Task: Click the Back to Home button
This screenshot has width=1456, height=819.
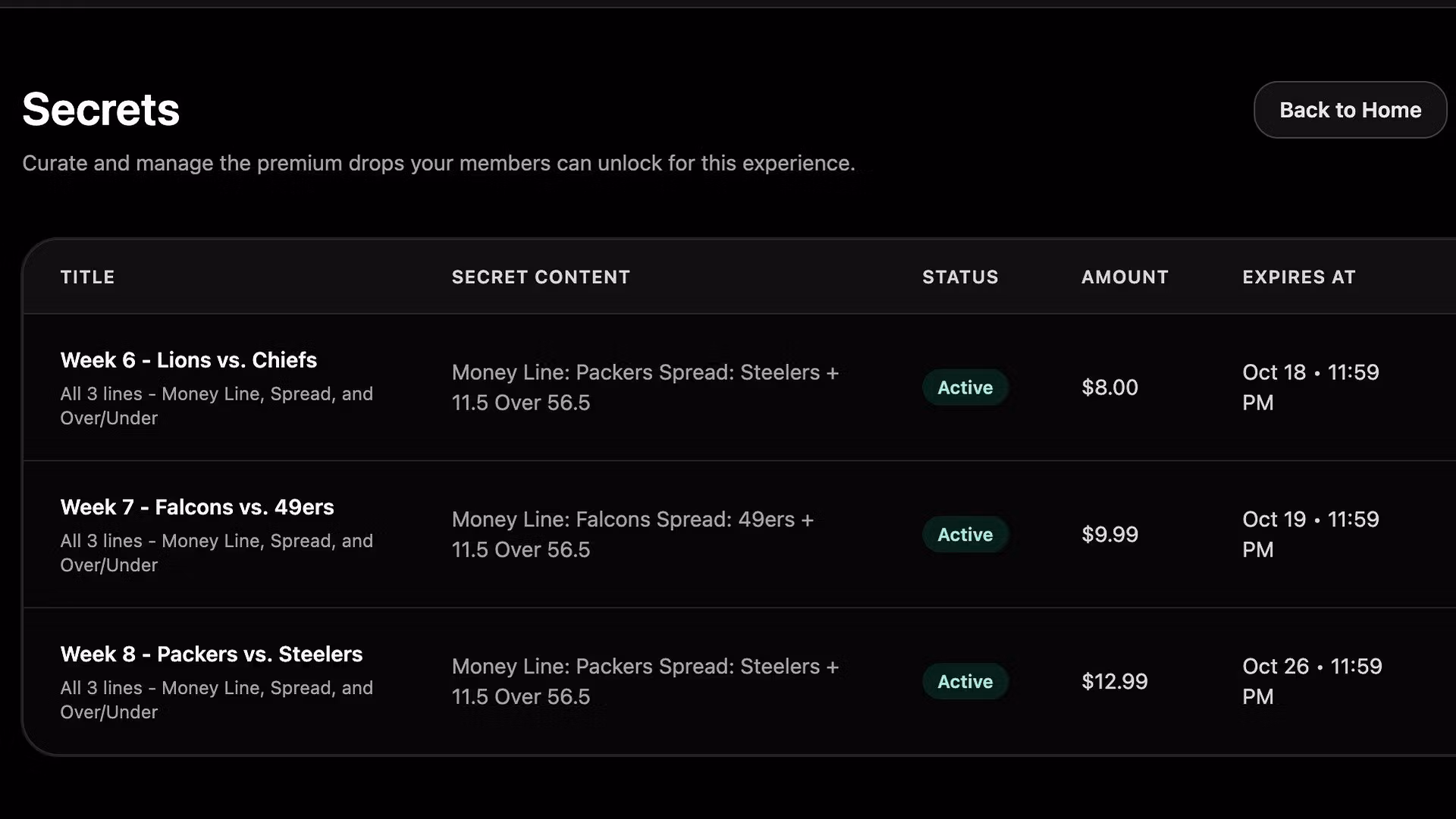Action: point(1350,110)
